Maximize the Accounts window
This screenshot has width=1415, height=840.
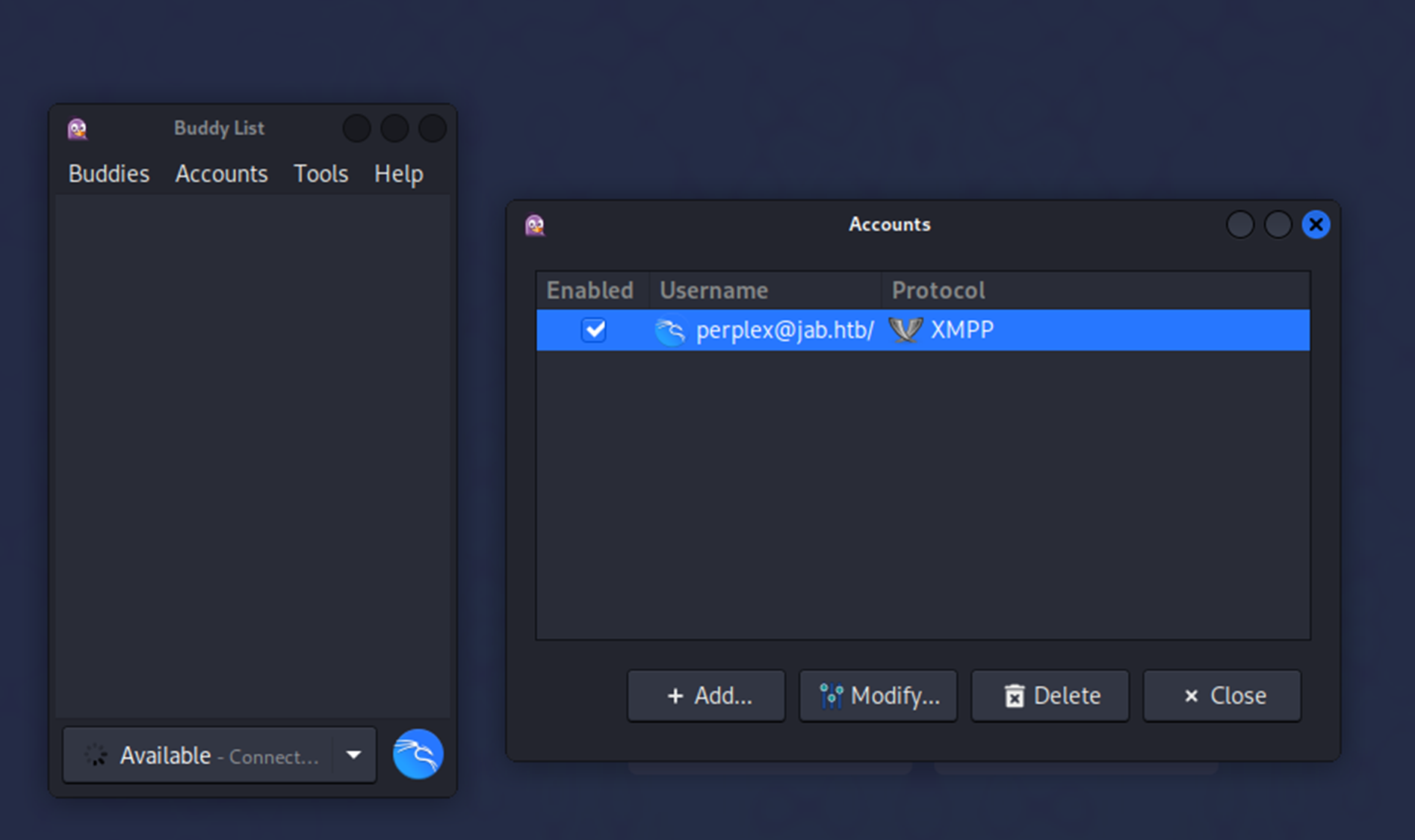point(1278,225)
